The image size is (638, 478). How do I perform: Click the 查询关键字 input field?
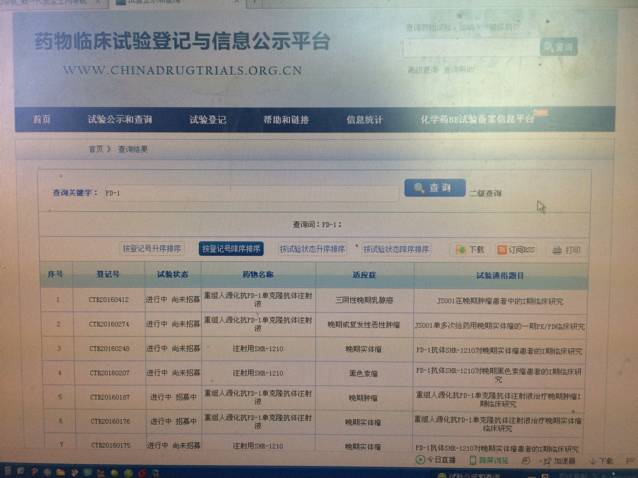click(x=250, y=190)
